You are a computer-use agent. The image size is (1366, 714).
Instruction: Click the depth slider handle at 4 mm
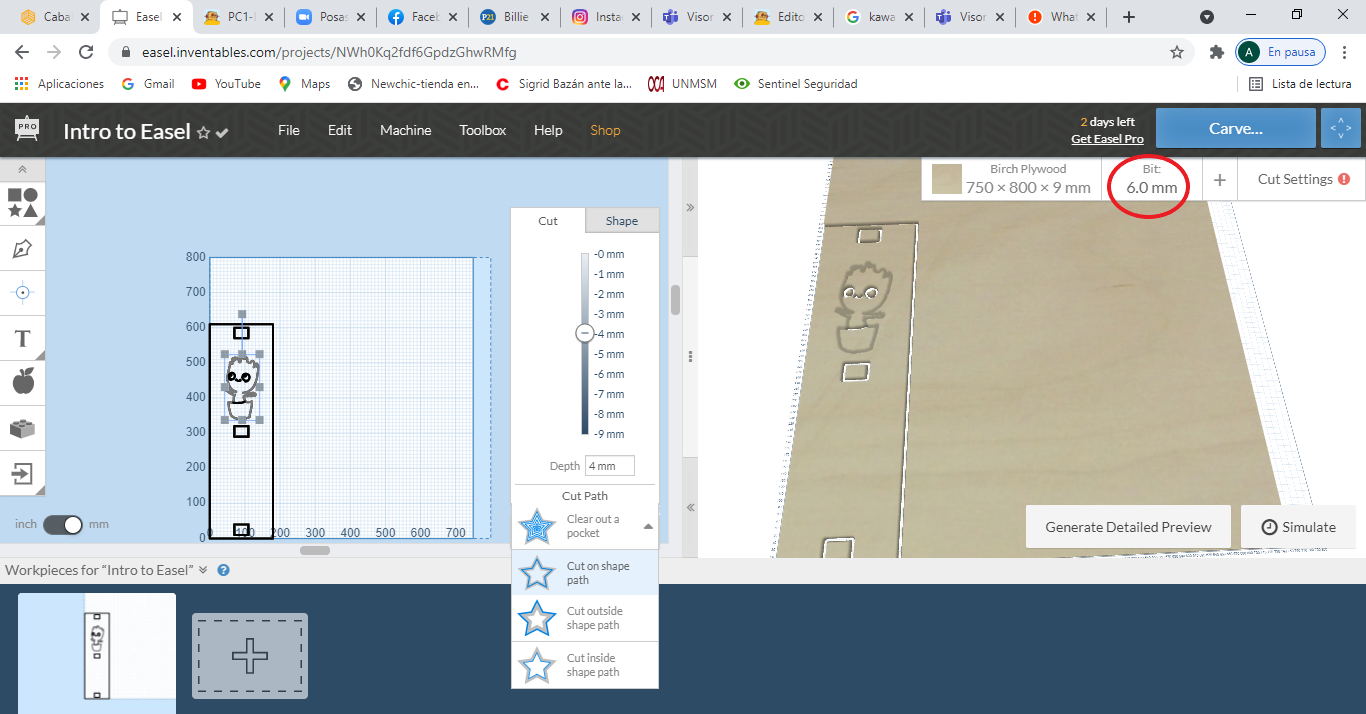pos(585,334)
